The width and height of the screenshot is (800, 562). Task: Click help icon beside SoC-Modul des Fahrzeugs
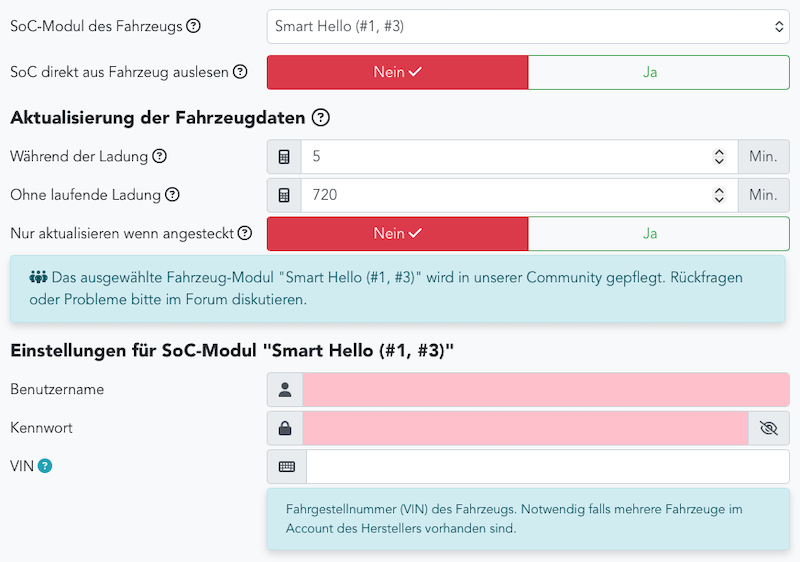(194, 27)
